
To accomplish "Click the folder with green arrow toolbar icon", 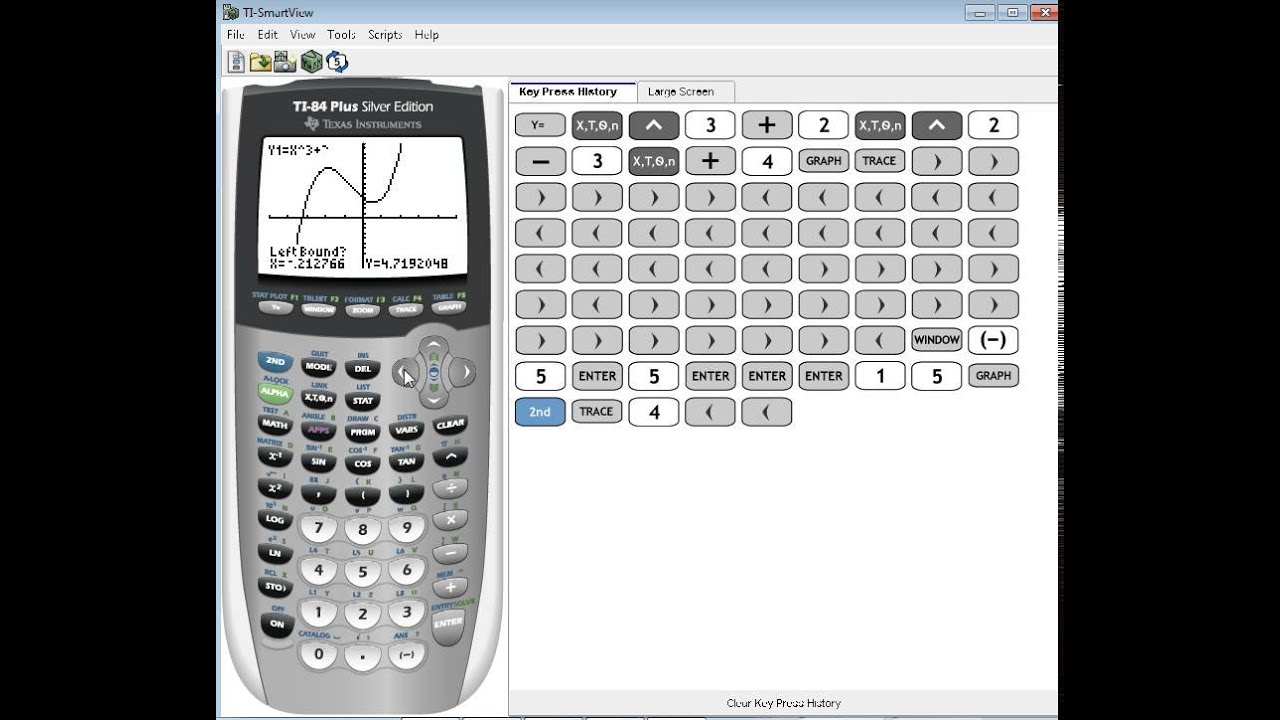I will (x=260, y=62).
